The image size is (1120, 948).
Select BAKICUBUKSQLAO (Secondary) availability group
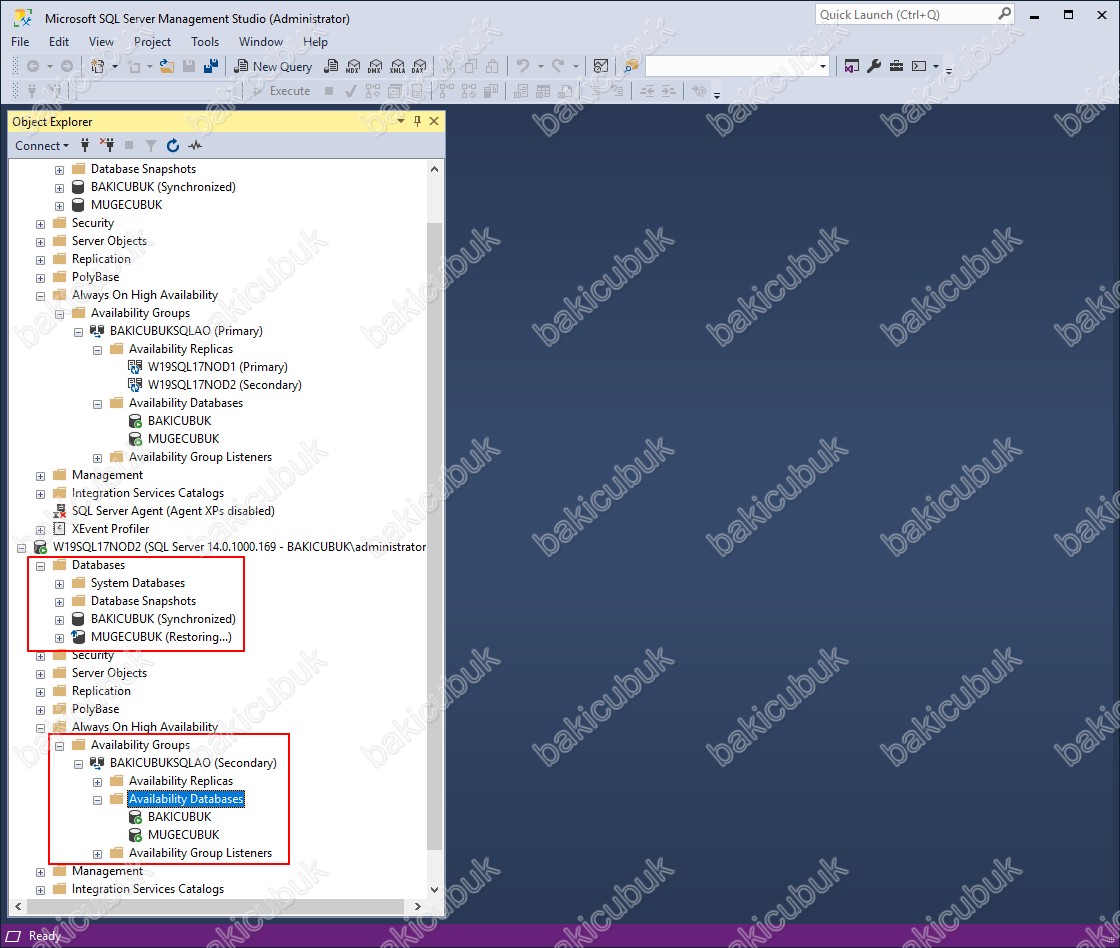193,762
